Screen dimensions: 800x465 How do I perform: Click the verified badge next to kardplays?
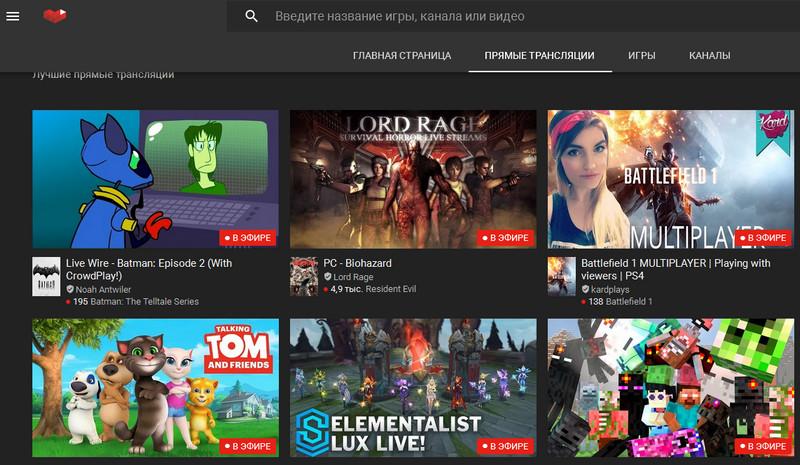(585, 289)
